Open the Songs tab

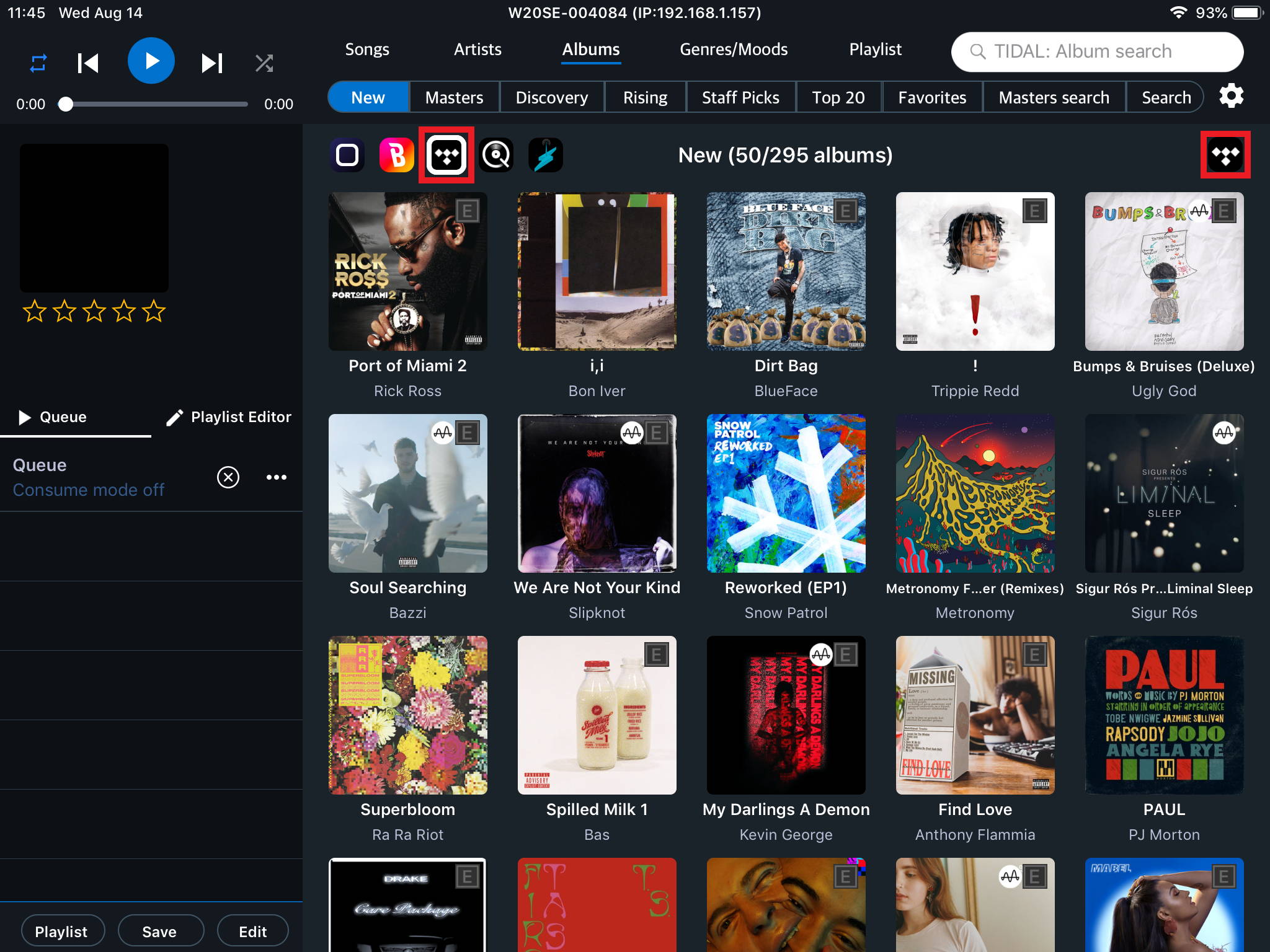coord(367,50)
